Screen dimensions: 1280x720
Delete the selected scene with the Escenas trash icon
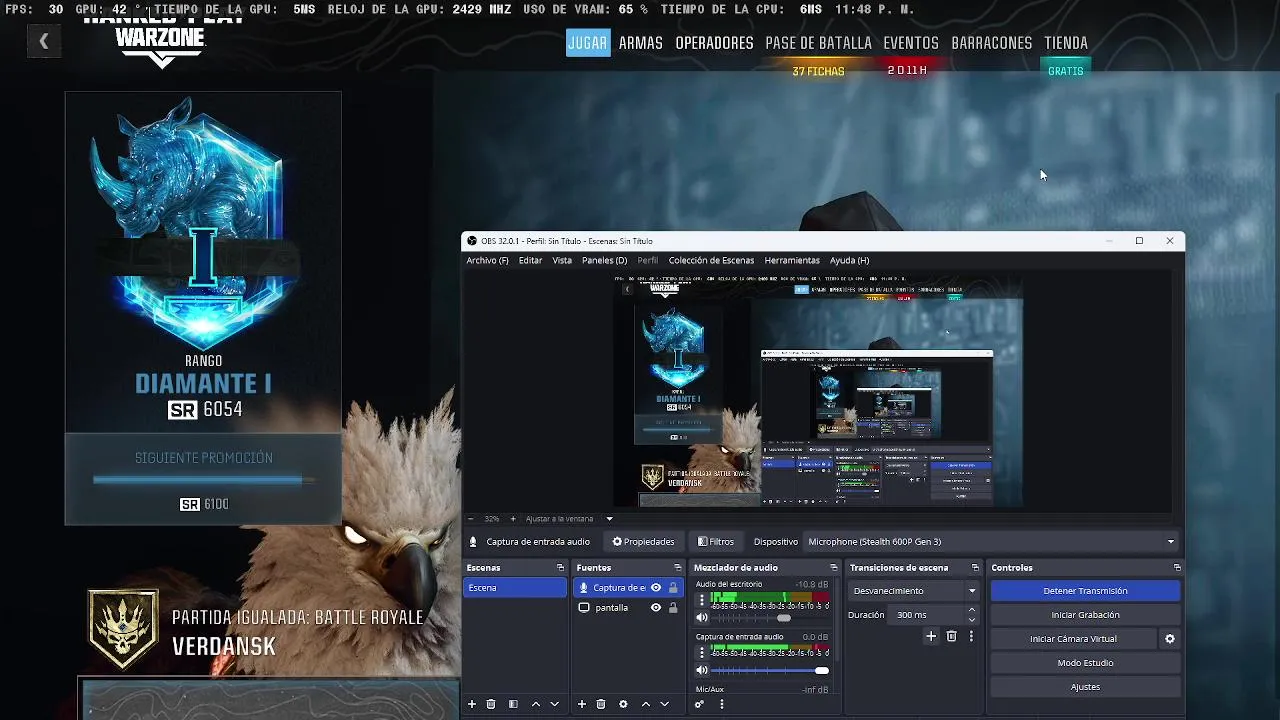pos(491,704)
